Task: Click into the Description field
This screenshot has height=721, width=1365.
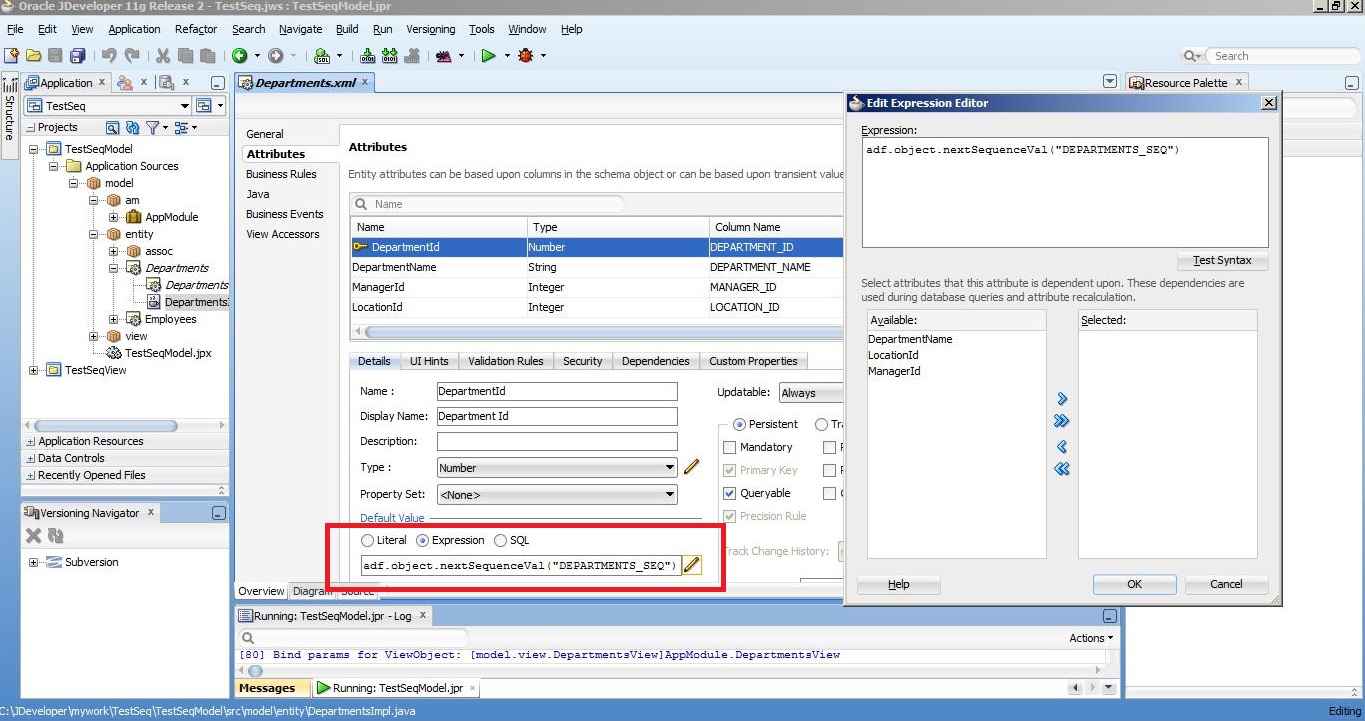Action: pyautogui.click(x=557, y=441)
